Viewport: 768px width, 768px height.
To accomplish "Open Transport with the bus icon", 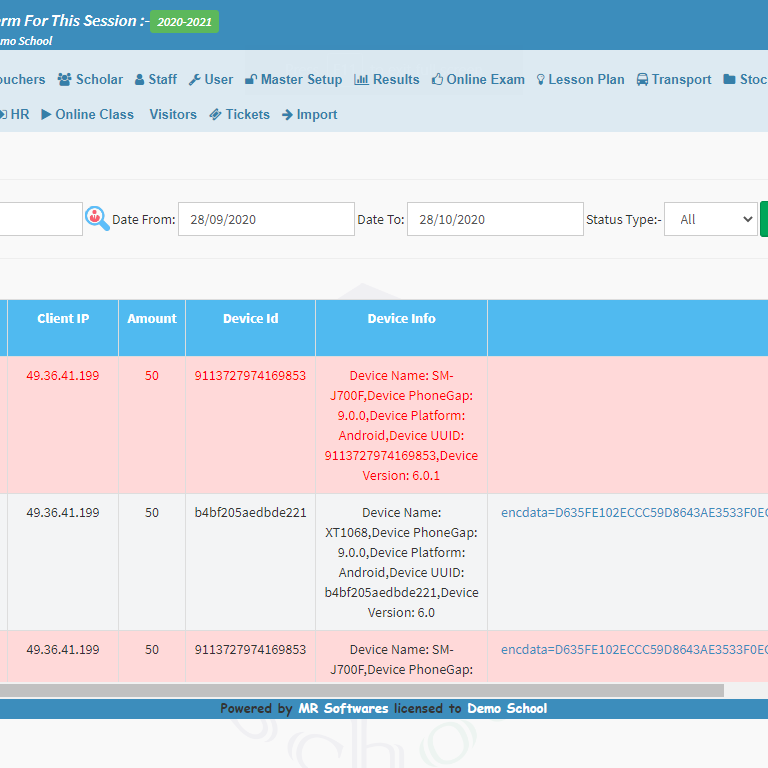I will pos(674,80).
